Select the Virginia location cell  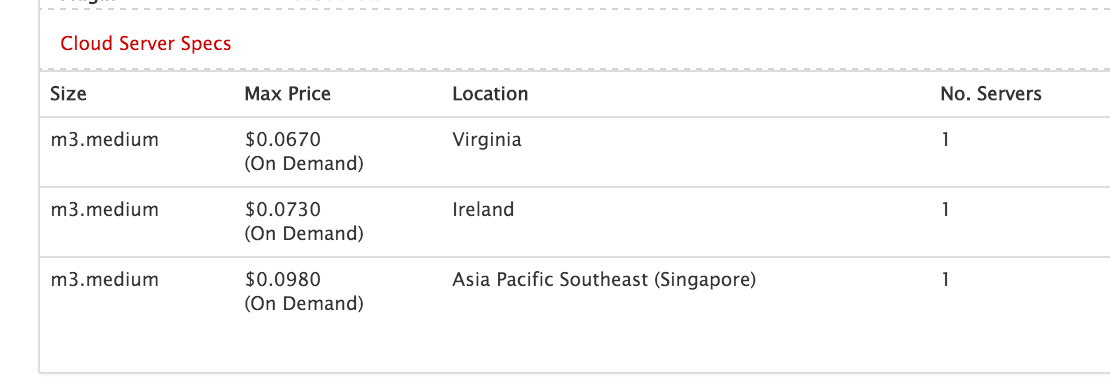coord(487,139)
